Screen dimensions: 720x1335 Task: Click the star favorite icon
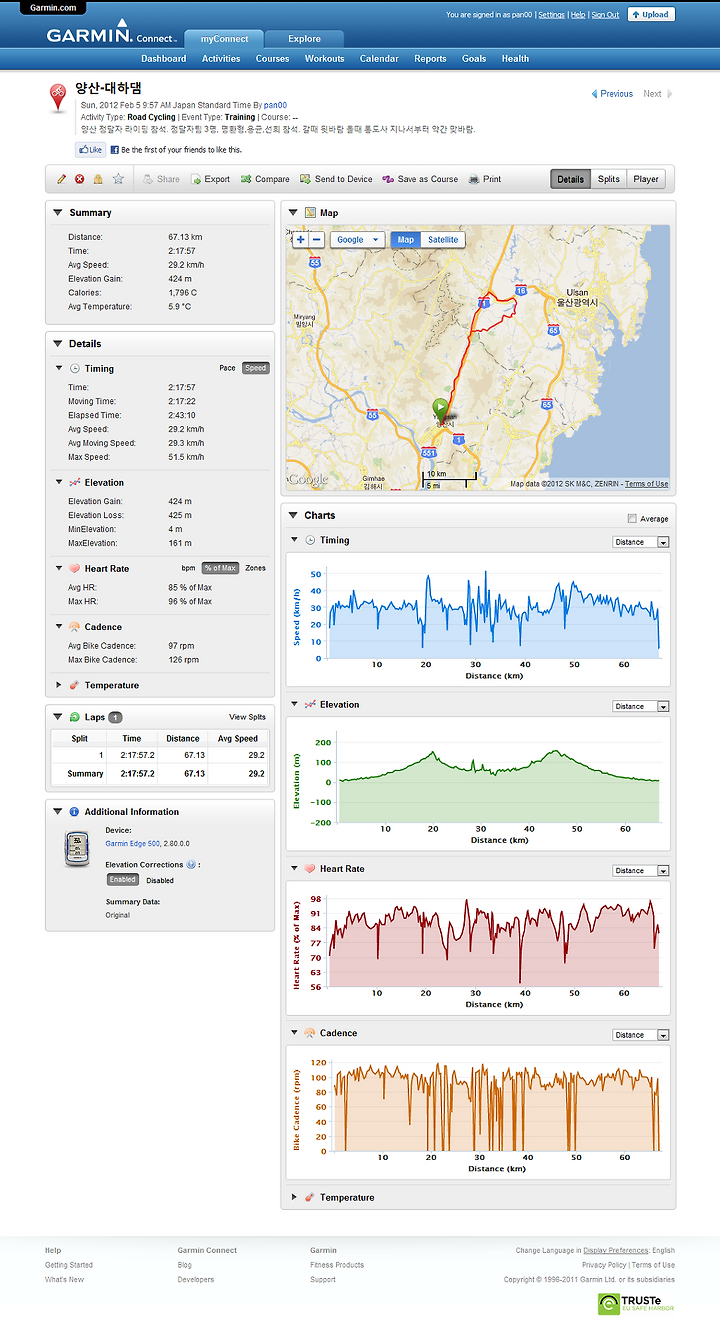[x=118, y=179]
